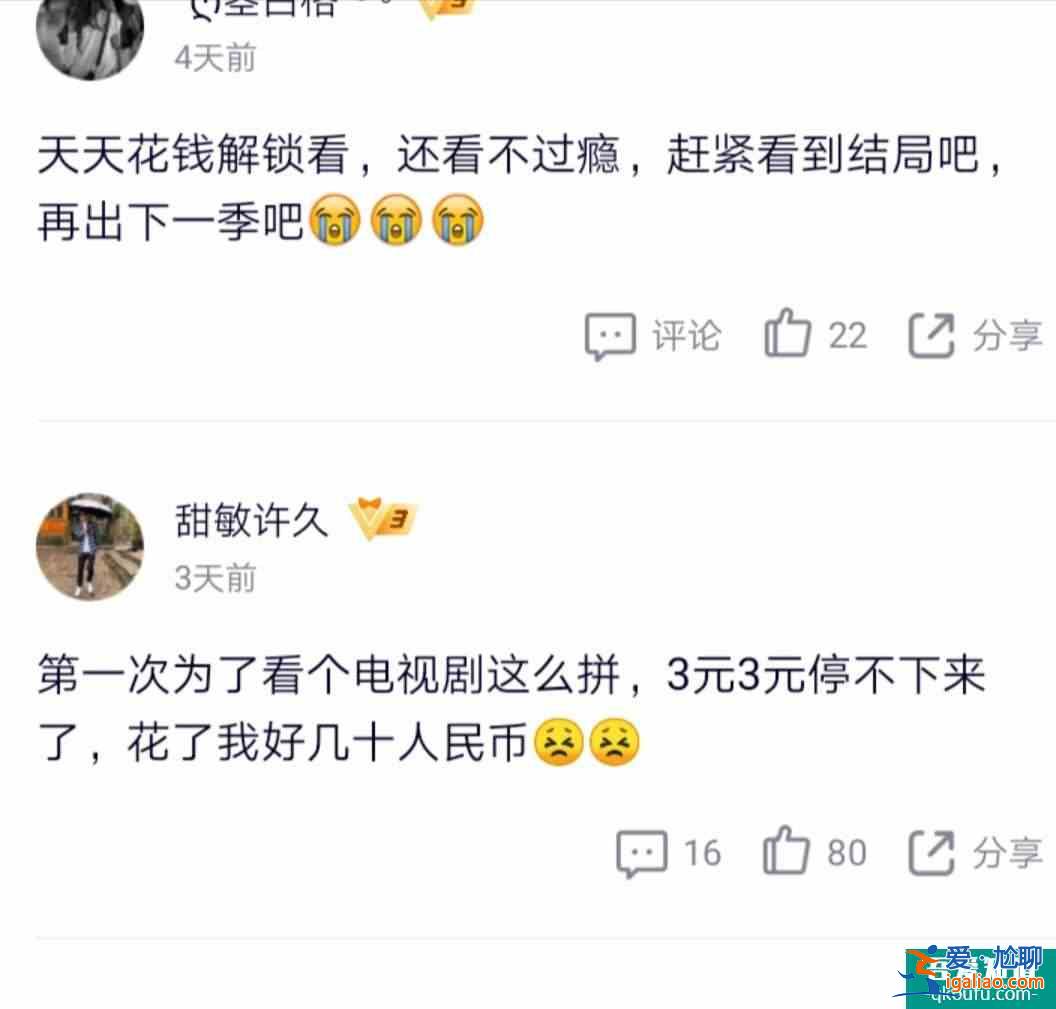Image resolution: width=1056 pixels, height=1009 pixels.
Task: Click the 评论 text label
Action: pyautogui.click(x=686, y=335)
